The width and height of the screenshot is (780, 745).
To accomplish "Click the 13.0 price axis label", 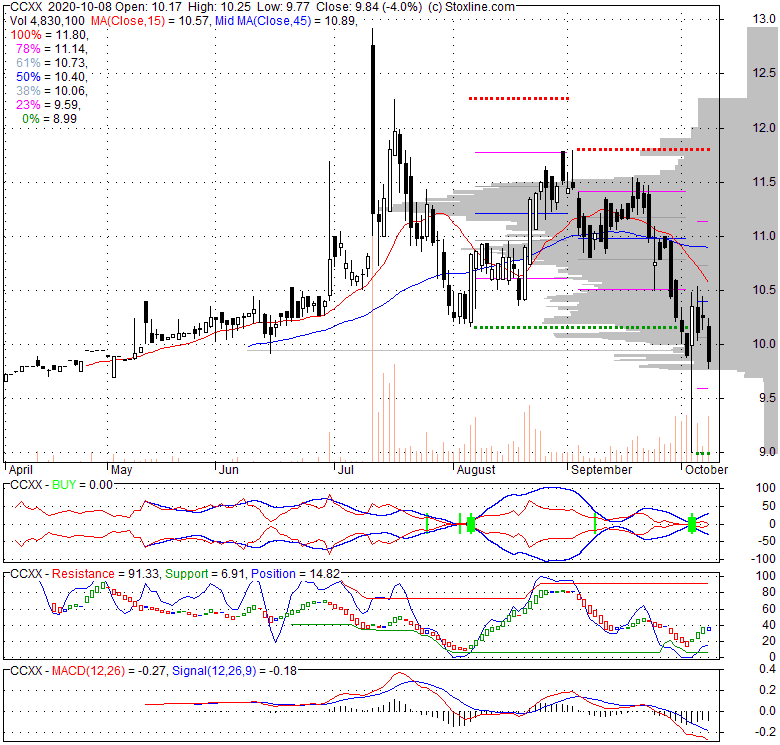I will tap(764, 19).
